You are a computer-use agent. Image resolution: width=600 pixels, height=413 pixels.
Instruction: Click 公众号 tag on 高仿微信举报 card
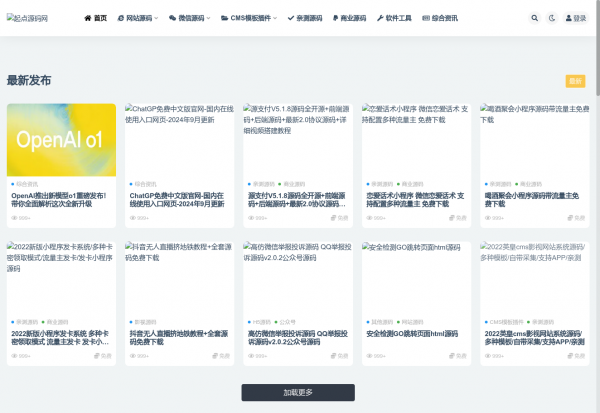285,322
